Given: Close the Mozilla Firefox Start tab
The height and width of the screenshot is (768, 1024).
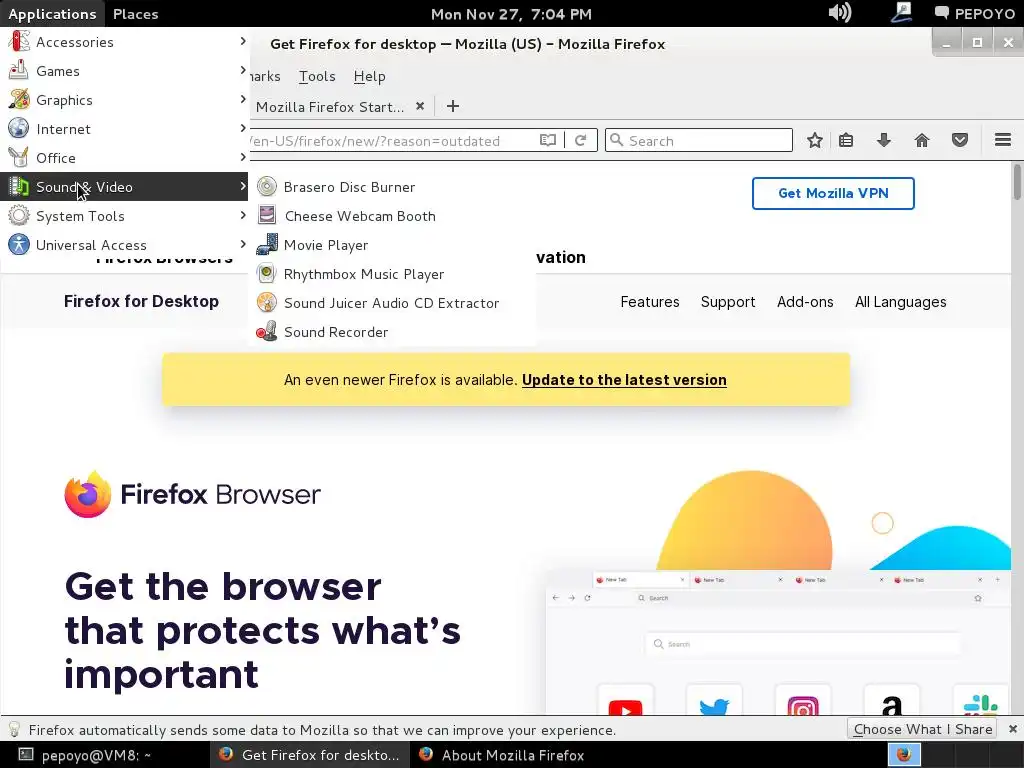Looking at the screenshot, I should (420, 106).
